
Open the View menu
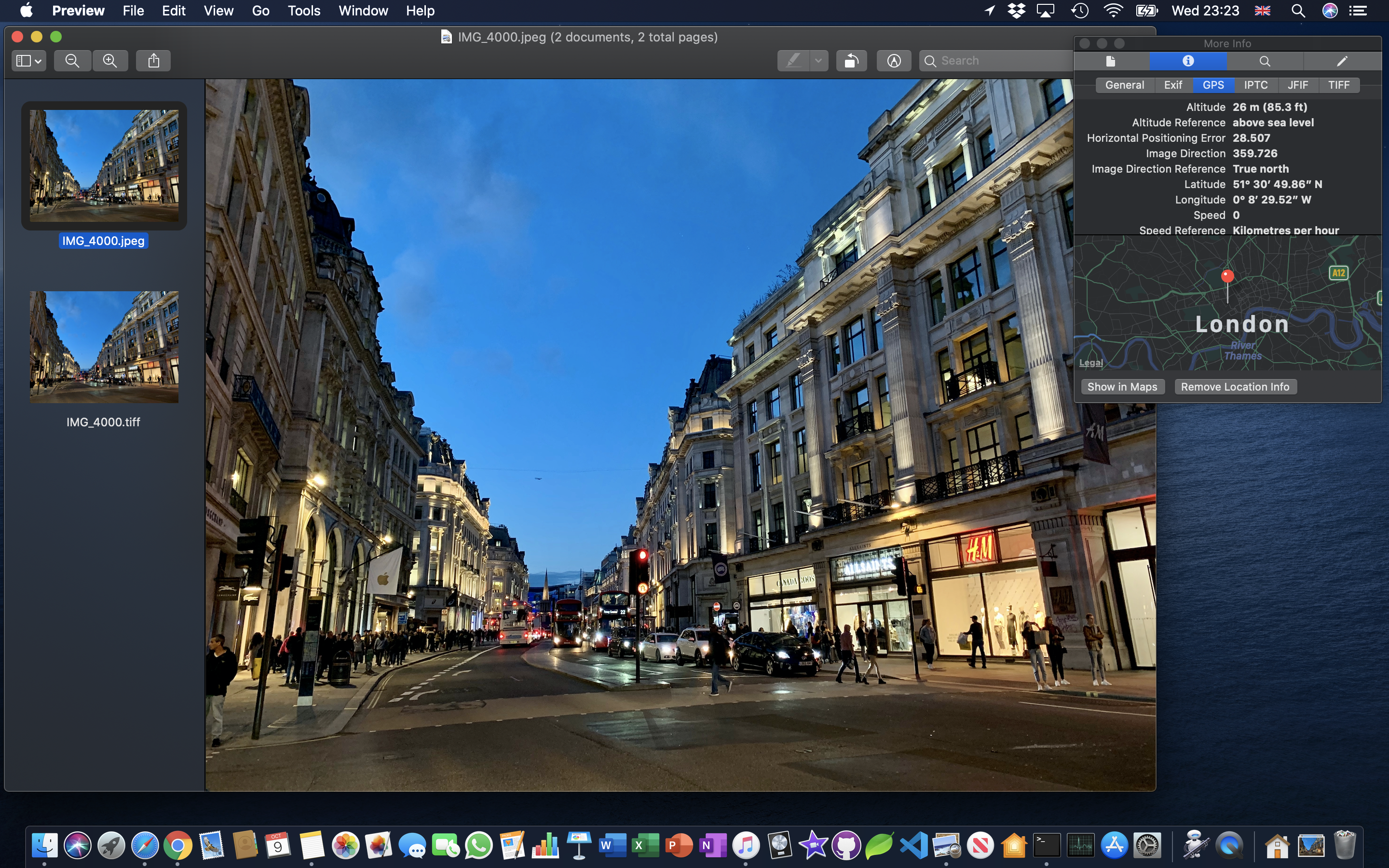tap(218, 10)
